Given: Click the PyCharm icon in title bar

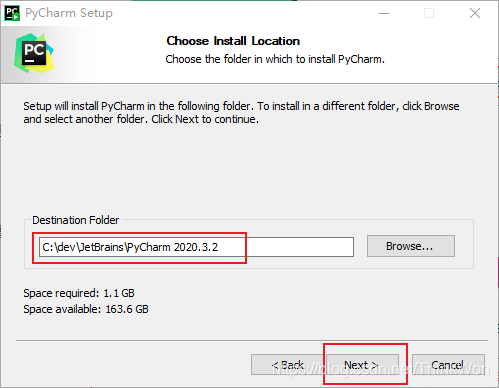Looking at the screenshot, I should (12, 13).
